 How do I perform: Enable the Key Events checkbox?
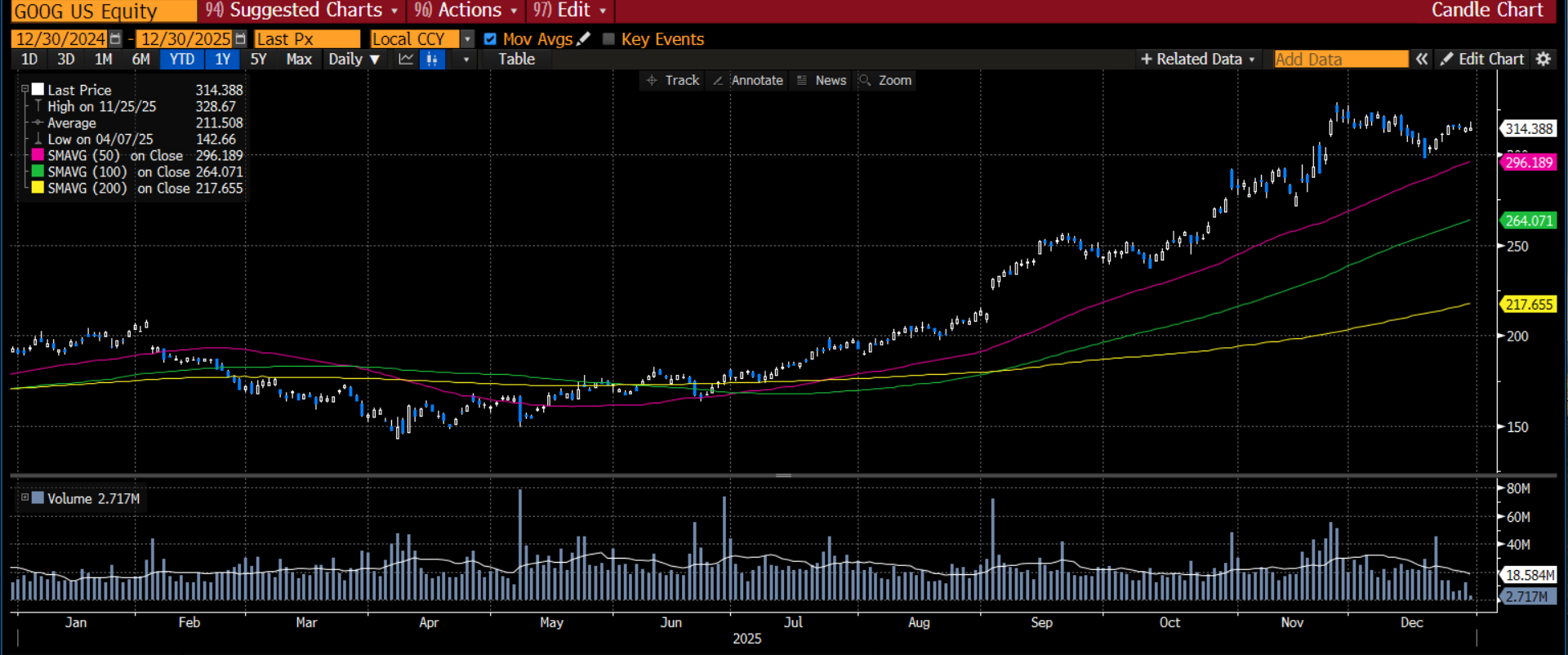point(608,39)
